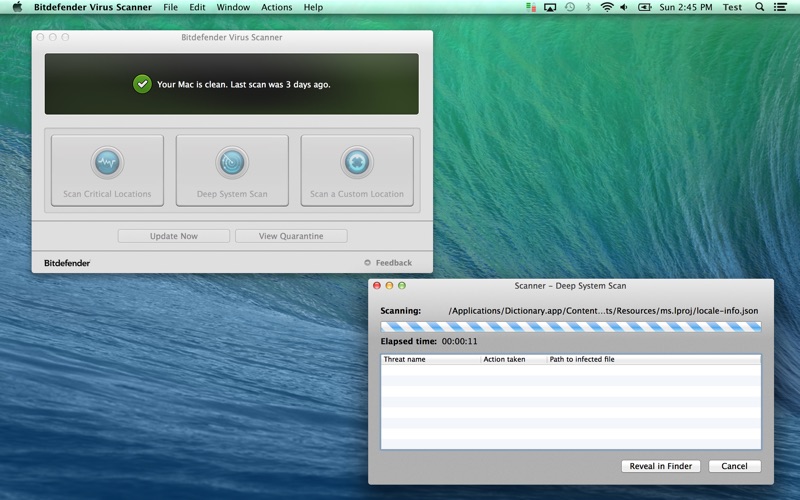
Task: Open Spotlight search magnifier in menu bar
Action: tap(759, 7)
